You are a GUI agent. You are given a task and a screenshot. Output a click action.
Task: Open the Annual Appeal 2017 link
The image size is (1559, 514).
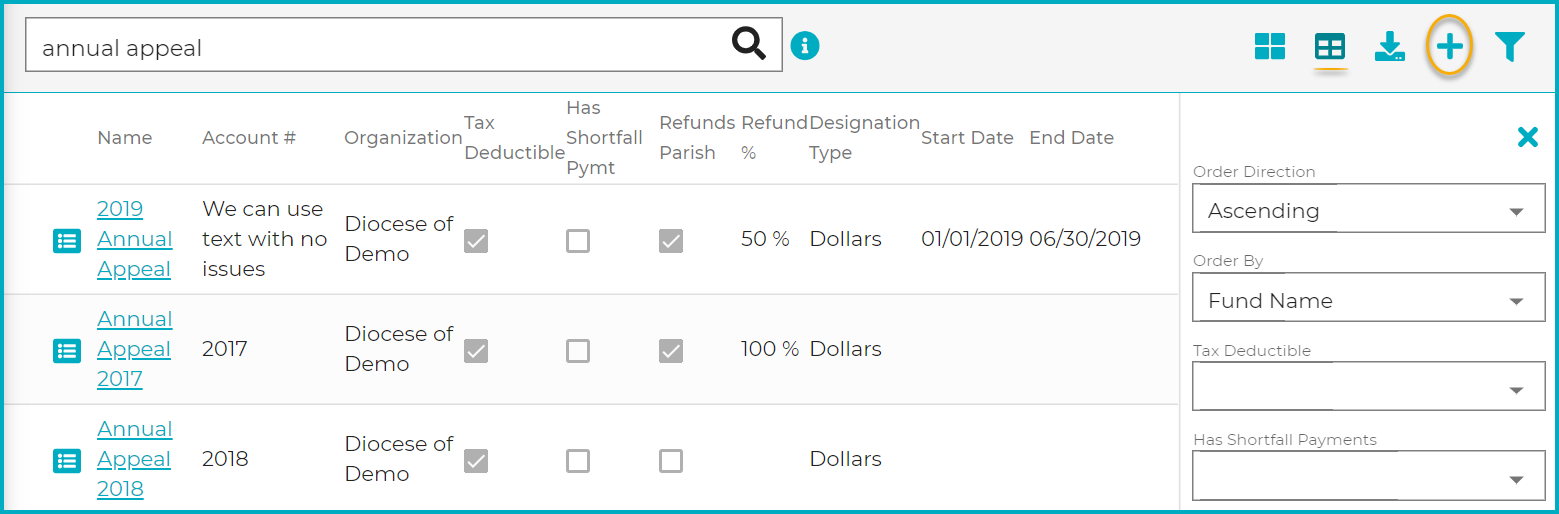pos(135,349)
